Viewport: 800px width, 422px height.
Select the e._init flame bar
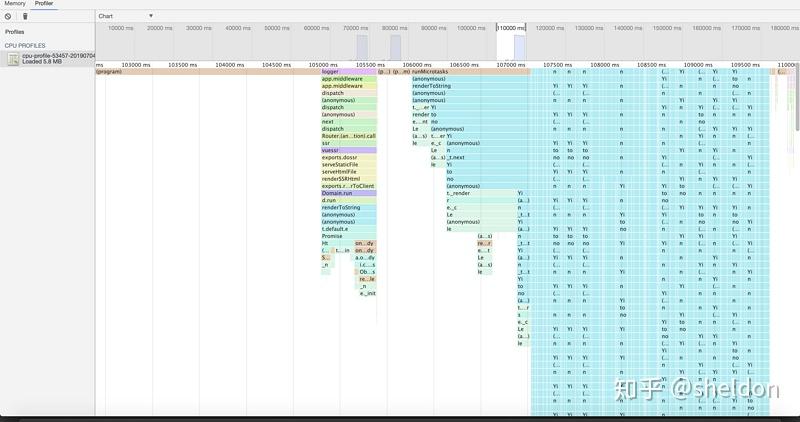point(368,293)
